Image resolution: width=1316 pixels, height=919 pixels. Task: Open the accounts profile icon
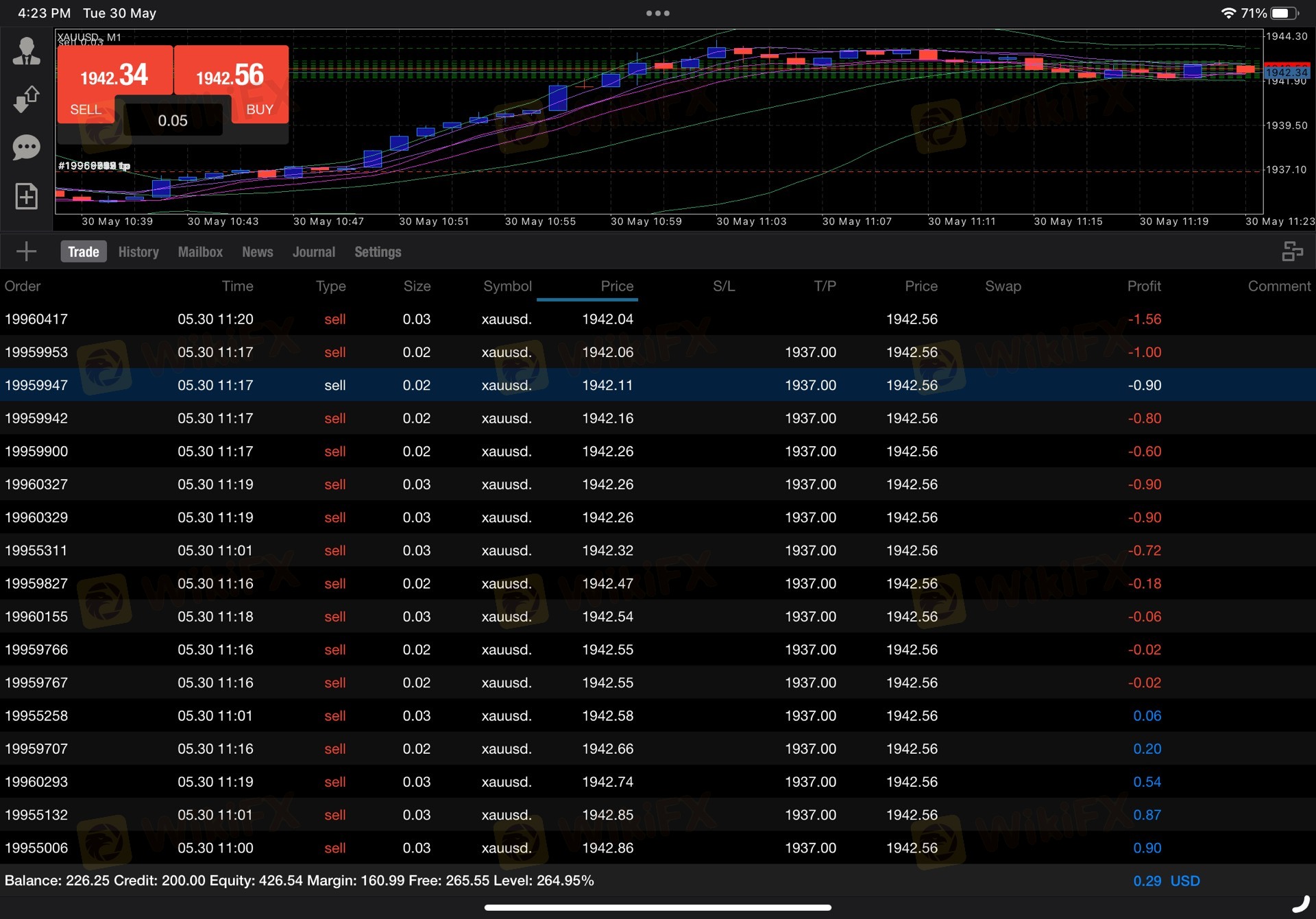click(x=26, y=51)
